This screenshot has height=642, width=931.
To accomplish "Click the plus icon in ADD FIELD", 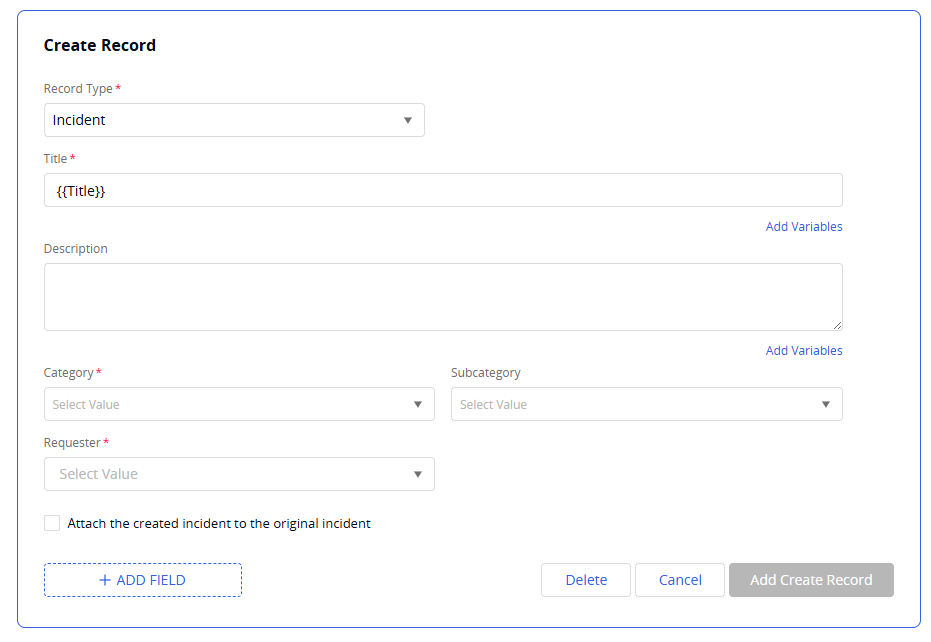I will pos(105,580).
